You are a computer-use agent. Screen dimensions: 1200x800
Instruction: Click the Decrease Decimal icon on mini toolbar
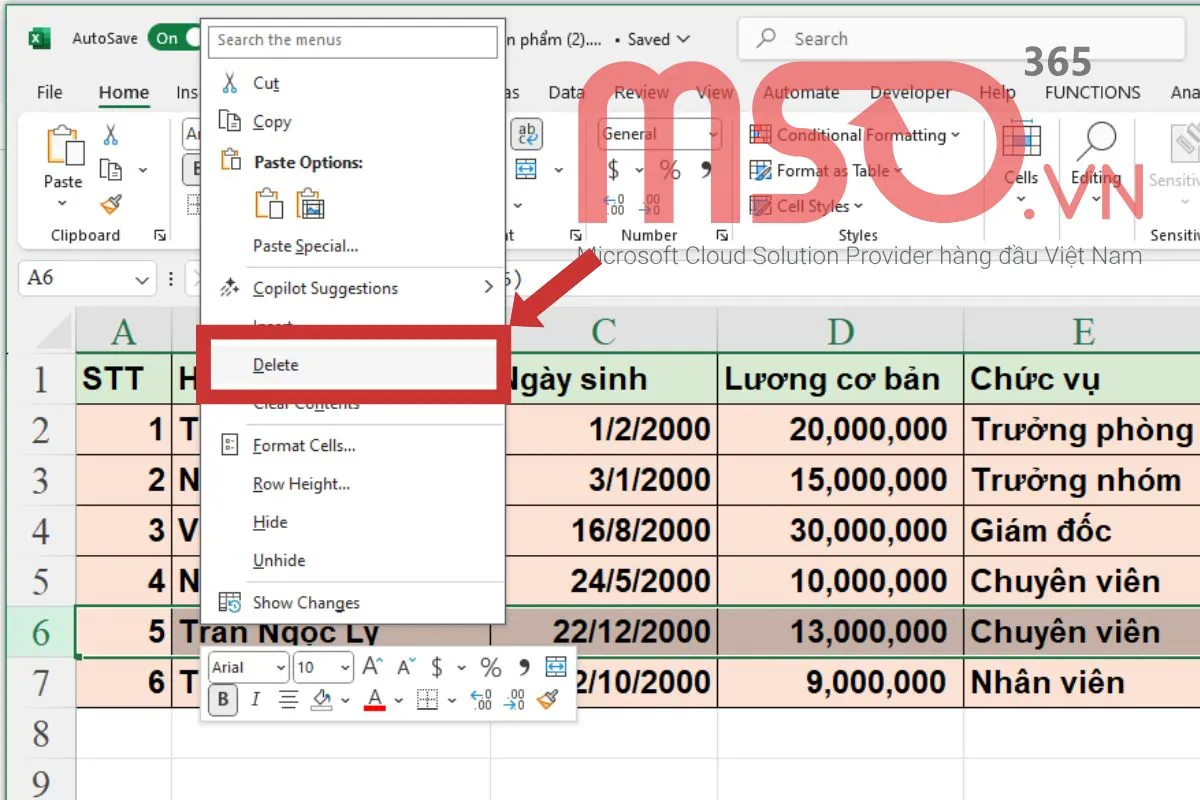pos(513,699)
